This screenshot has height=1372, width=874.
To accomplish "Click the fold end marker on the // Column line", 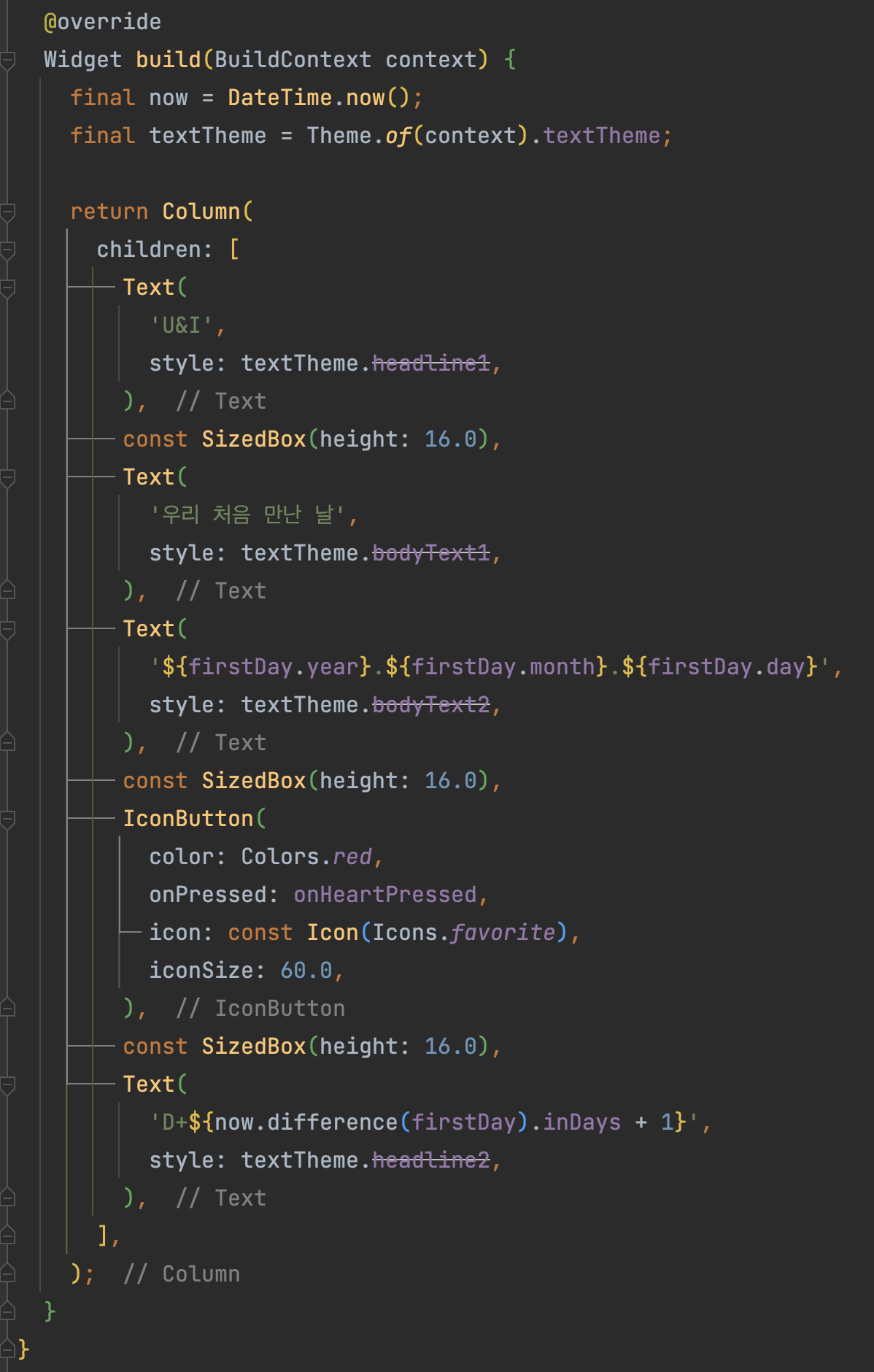I will 7,1274.
